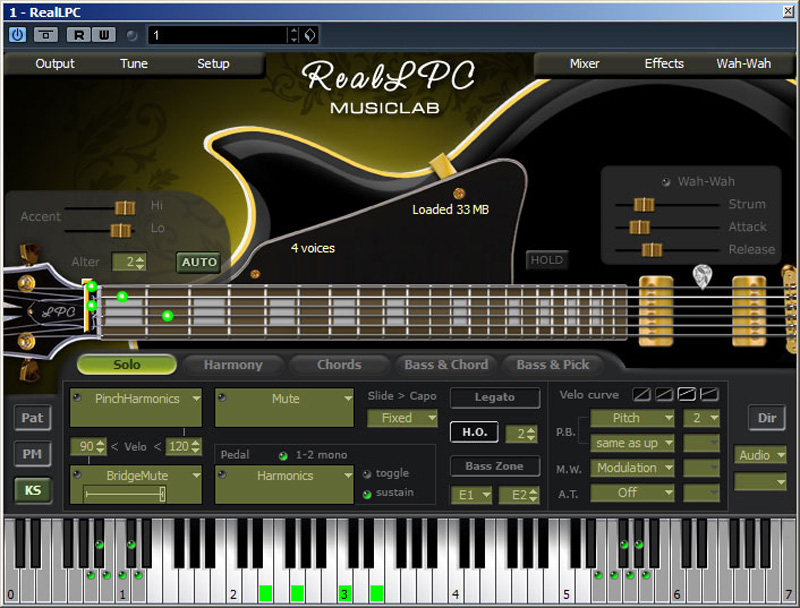Click the Read automation R button

pos(79,35)
